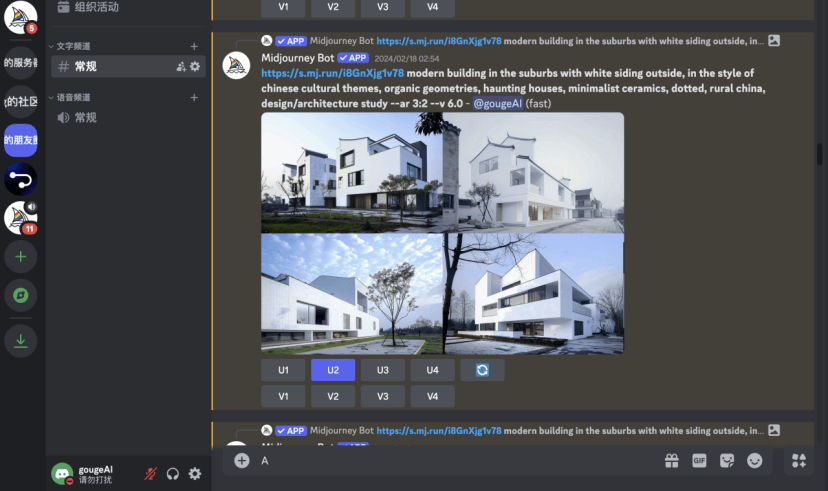The height and width of the screenshot is (491, 828).
Task: Collapse the 文字频道 category
Action: [73, 46]
